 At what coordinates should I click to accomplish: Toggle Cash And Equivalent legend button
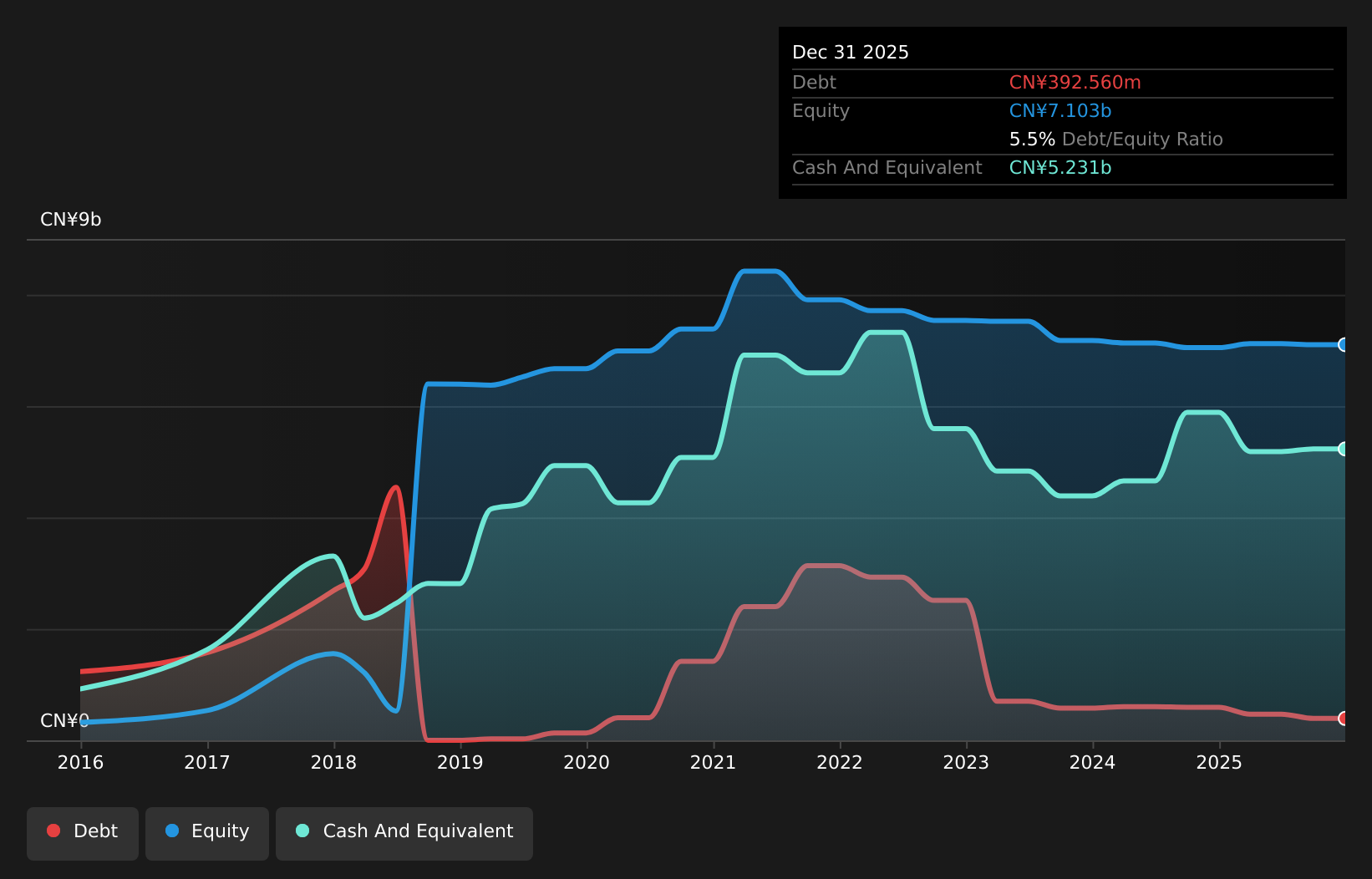(x=404, y=833)
